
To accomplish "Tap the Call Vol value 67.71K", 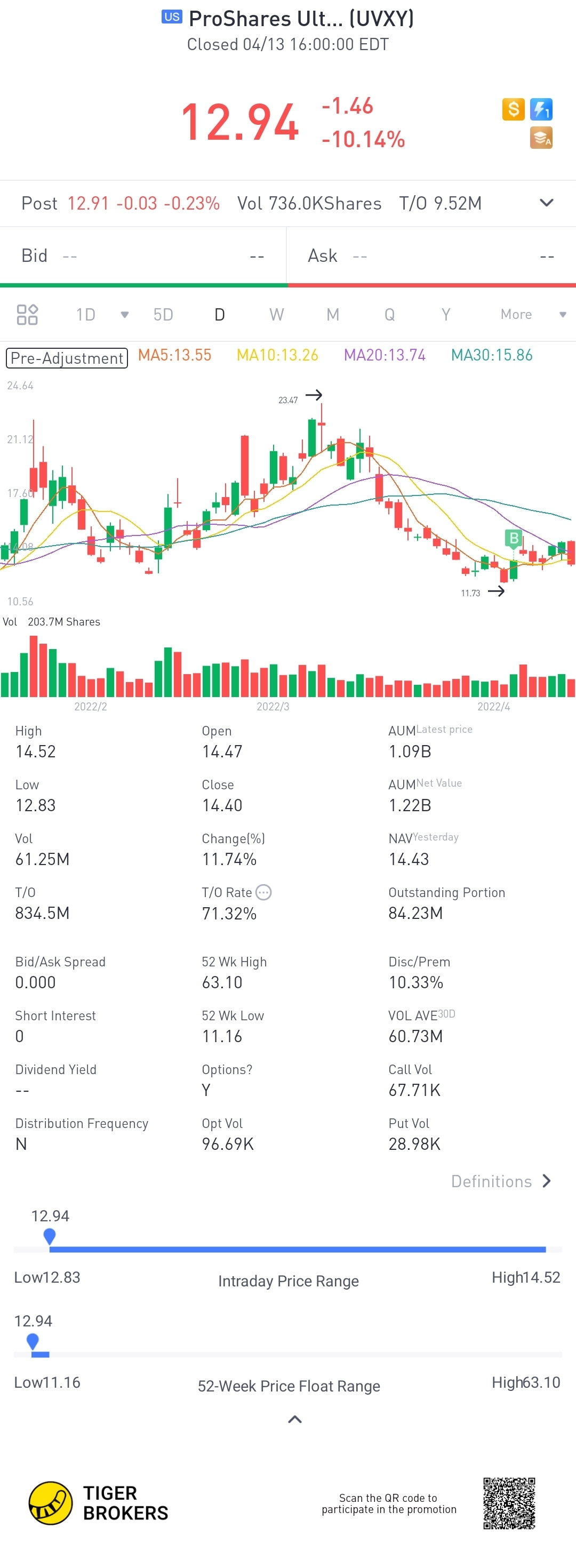I will [414, 1090].
